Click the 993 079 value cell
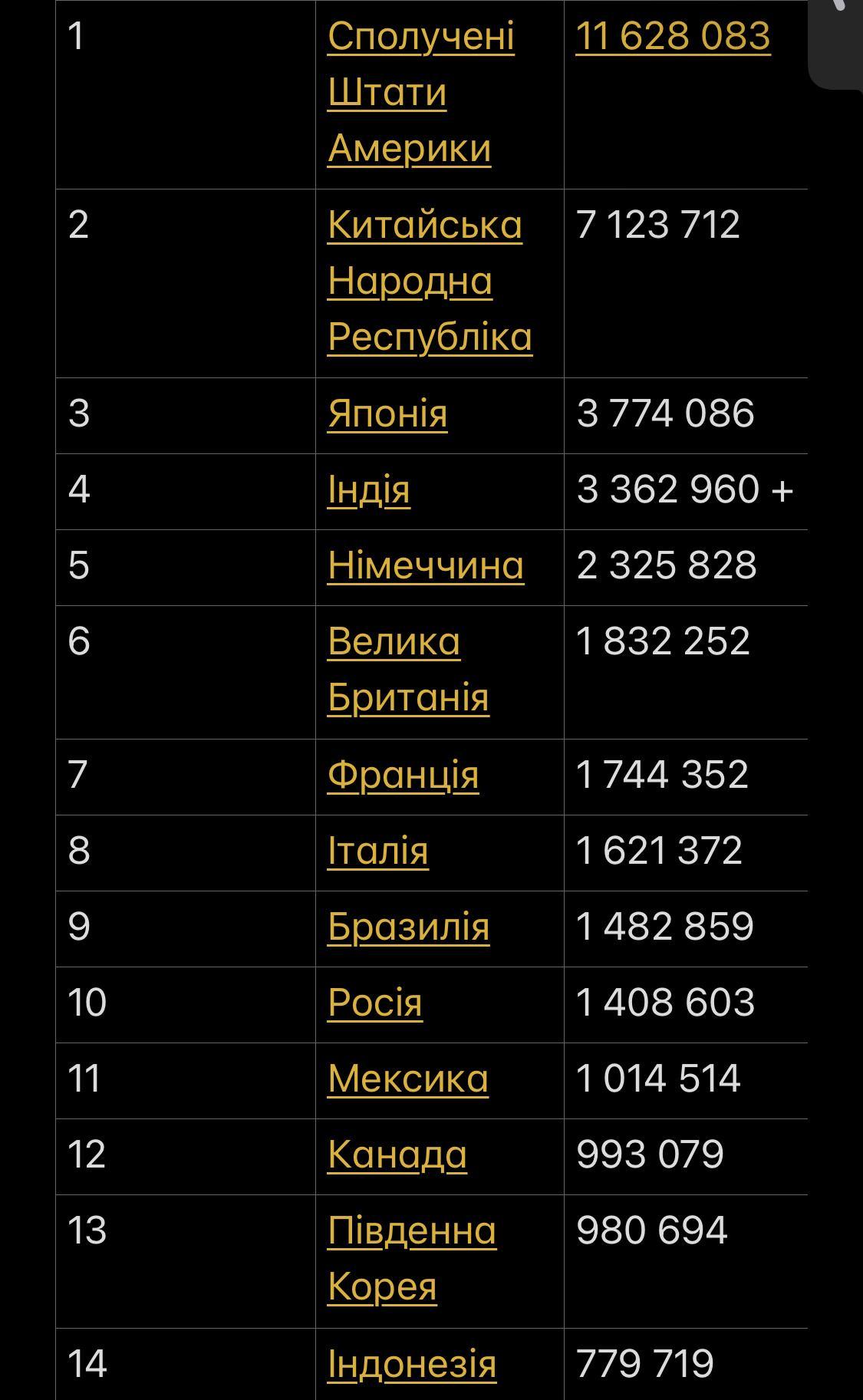 (x=650, y=1154)
